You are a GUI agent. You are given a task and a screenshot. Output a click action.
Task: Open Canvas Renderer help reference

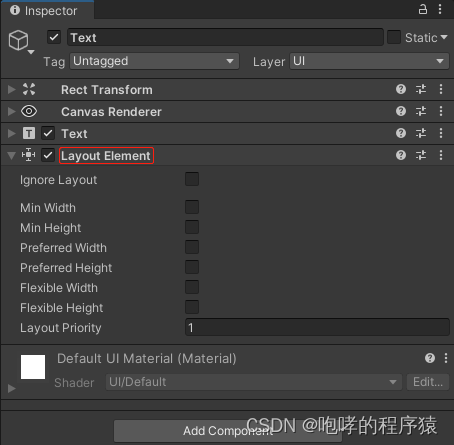click(x=401, y=111)
